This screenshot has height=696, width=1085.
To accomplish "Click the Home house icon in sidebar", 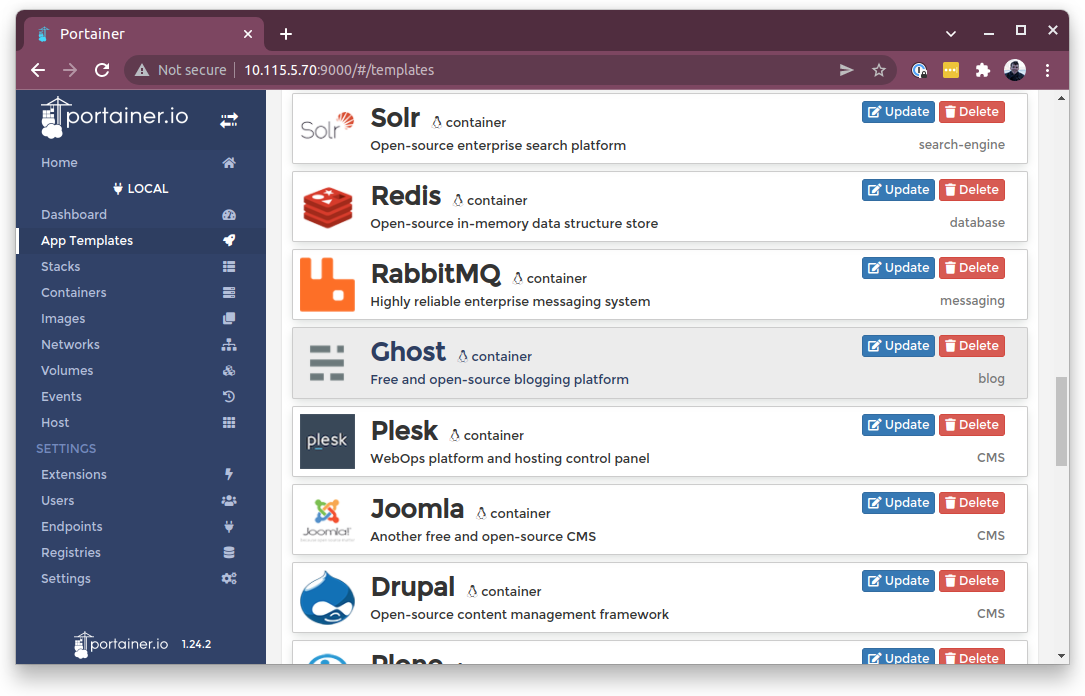I will coord(229,163).
